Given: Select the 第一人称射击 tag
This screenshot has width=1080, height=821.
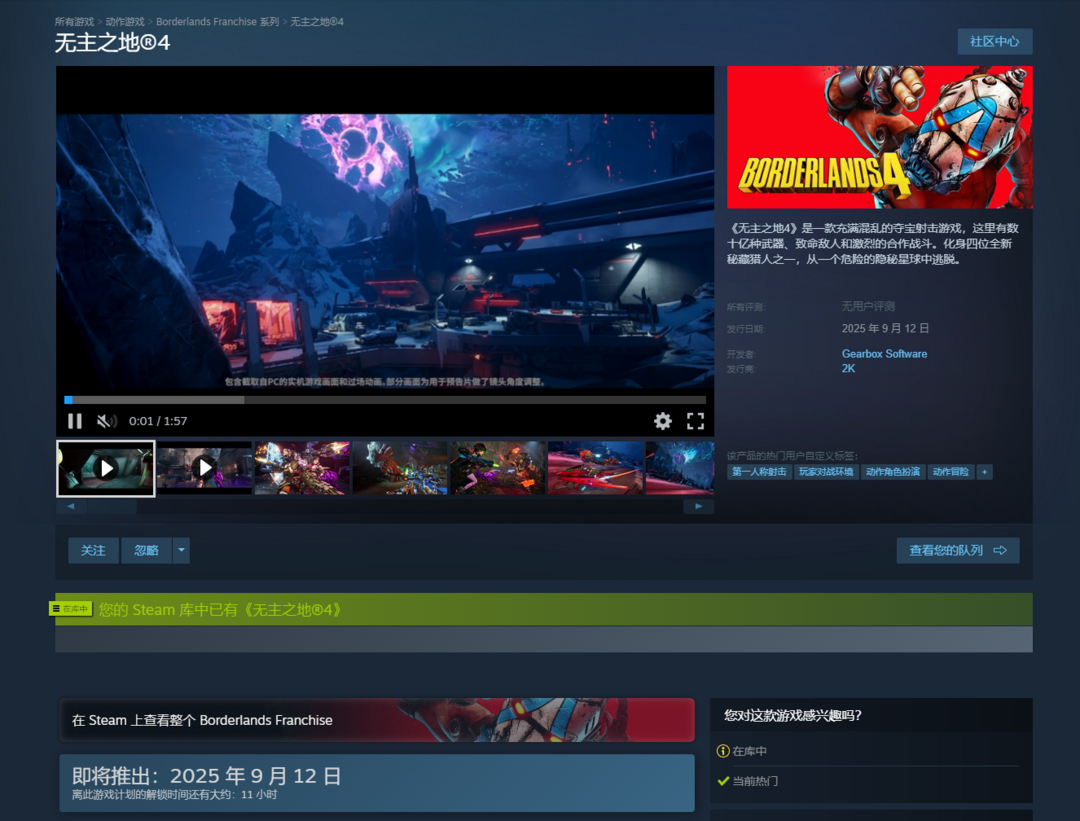Looking at the screenshot, I should [x=759, y=472].
